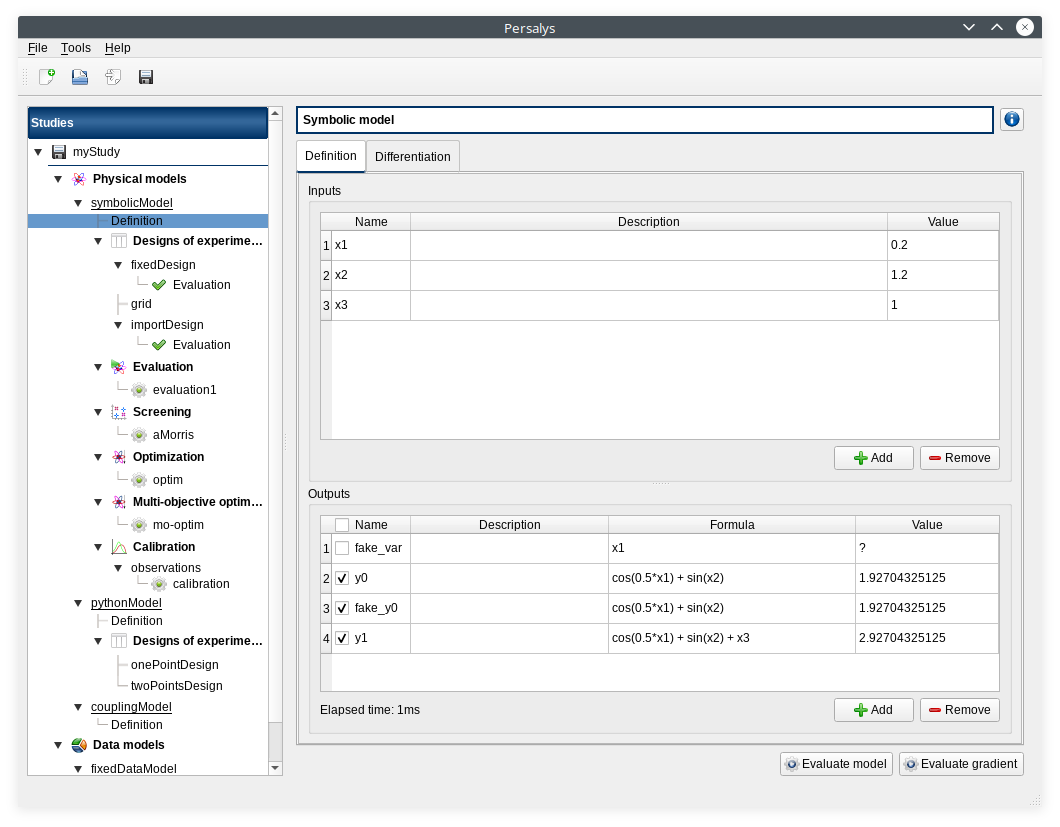Viewport: 1060px width, 827px height.
Task: Click the Value cell of input x2
Action: click(942, 275)
